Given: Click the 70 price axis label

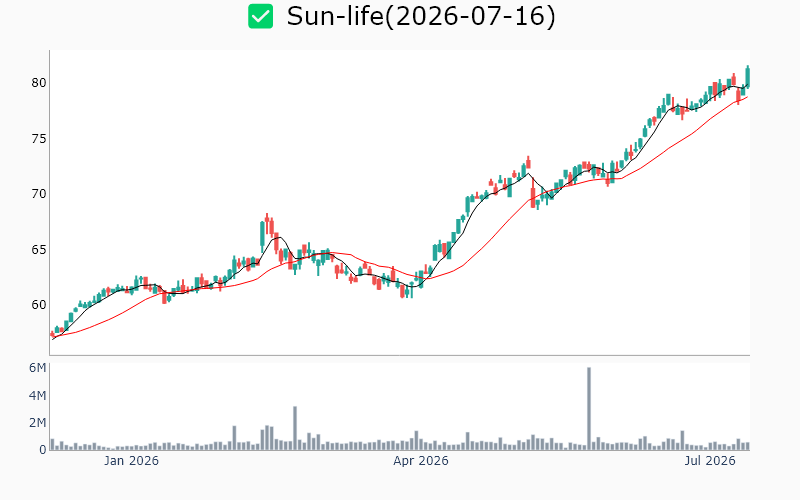Looking at the screenshot, I should pyautogui.click(x=39, y=194).
